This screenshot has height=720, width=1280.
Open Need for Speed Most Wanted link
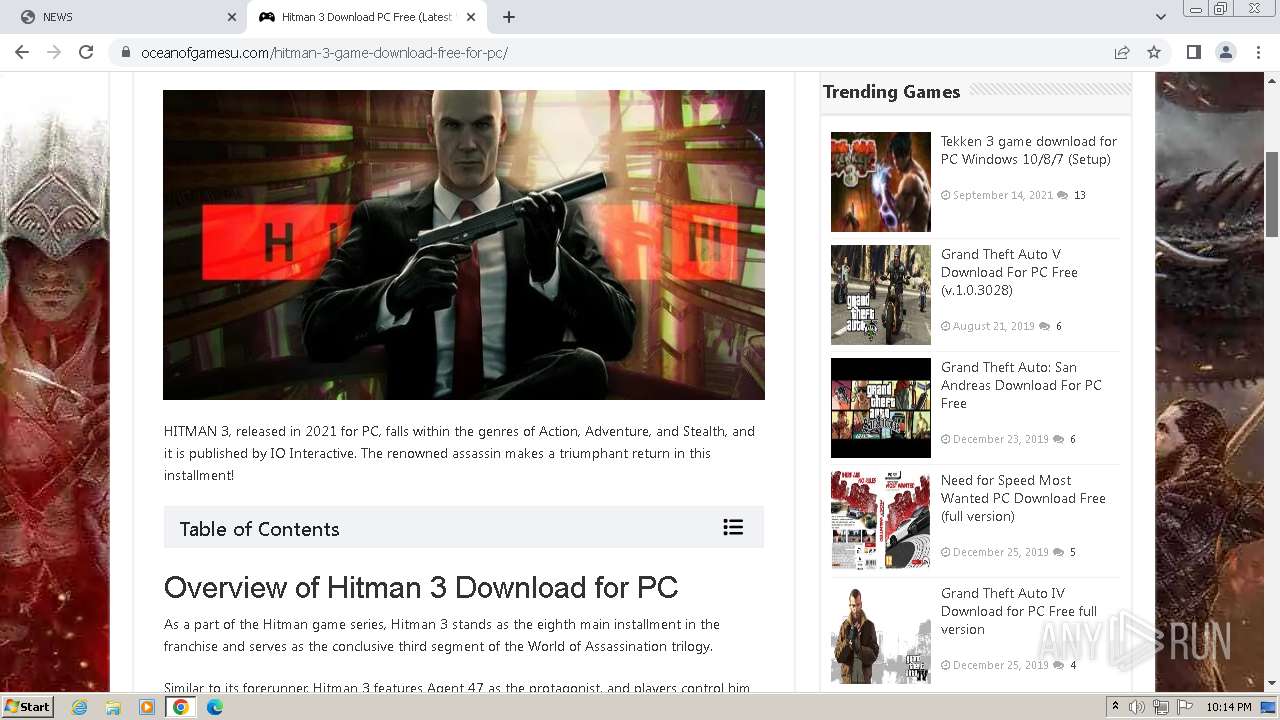click(x=1023, y=498)
